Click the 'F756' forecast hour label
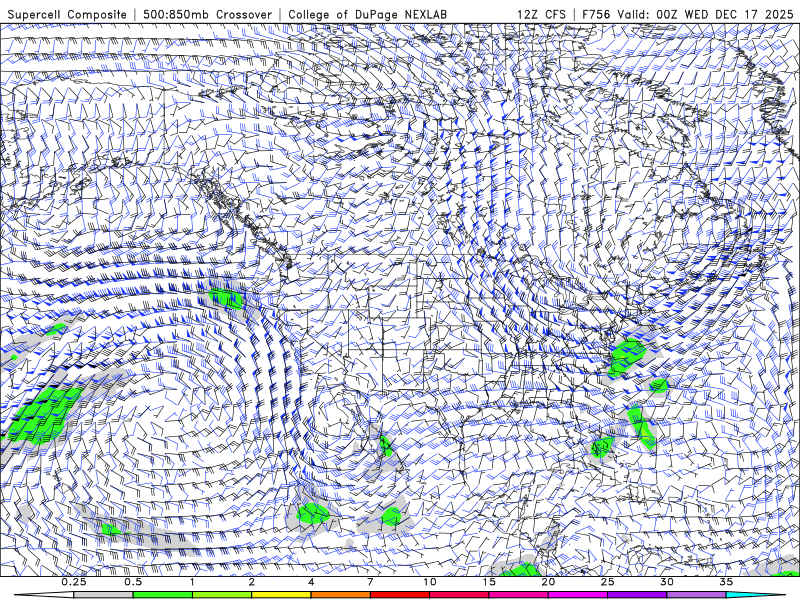Image resolution: width=800 pixels, height=600 pixels. pos(596,14)
